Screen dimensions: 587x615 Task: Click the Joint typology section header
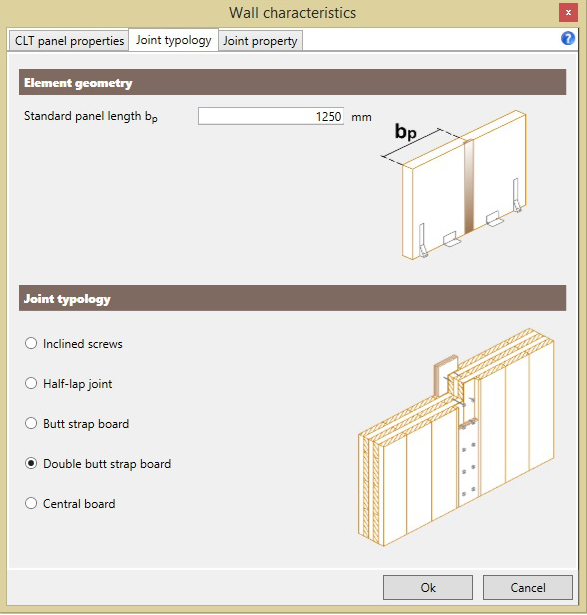293,298
